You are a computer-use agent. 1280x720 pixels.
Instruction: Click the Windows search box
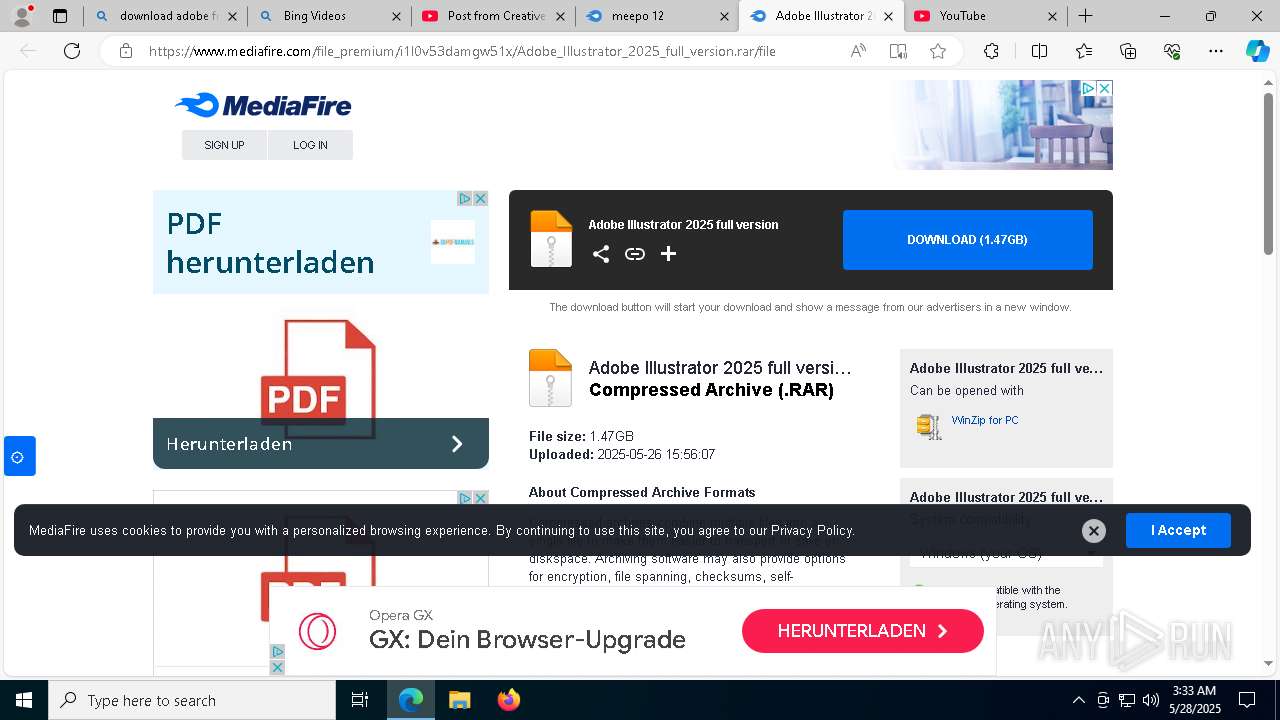pyautogui.click(x=192, y=700)
